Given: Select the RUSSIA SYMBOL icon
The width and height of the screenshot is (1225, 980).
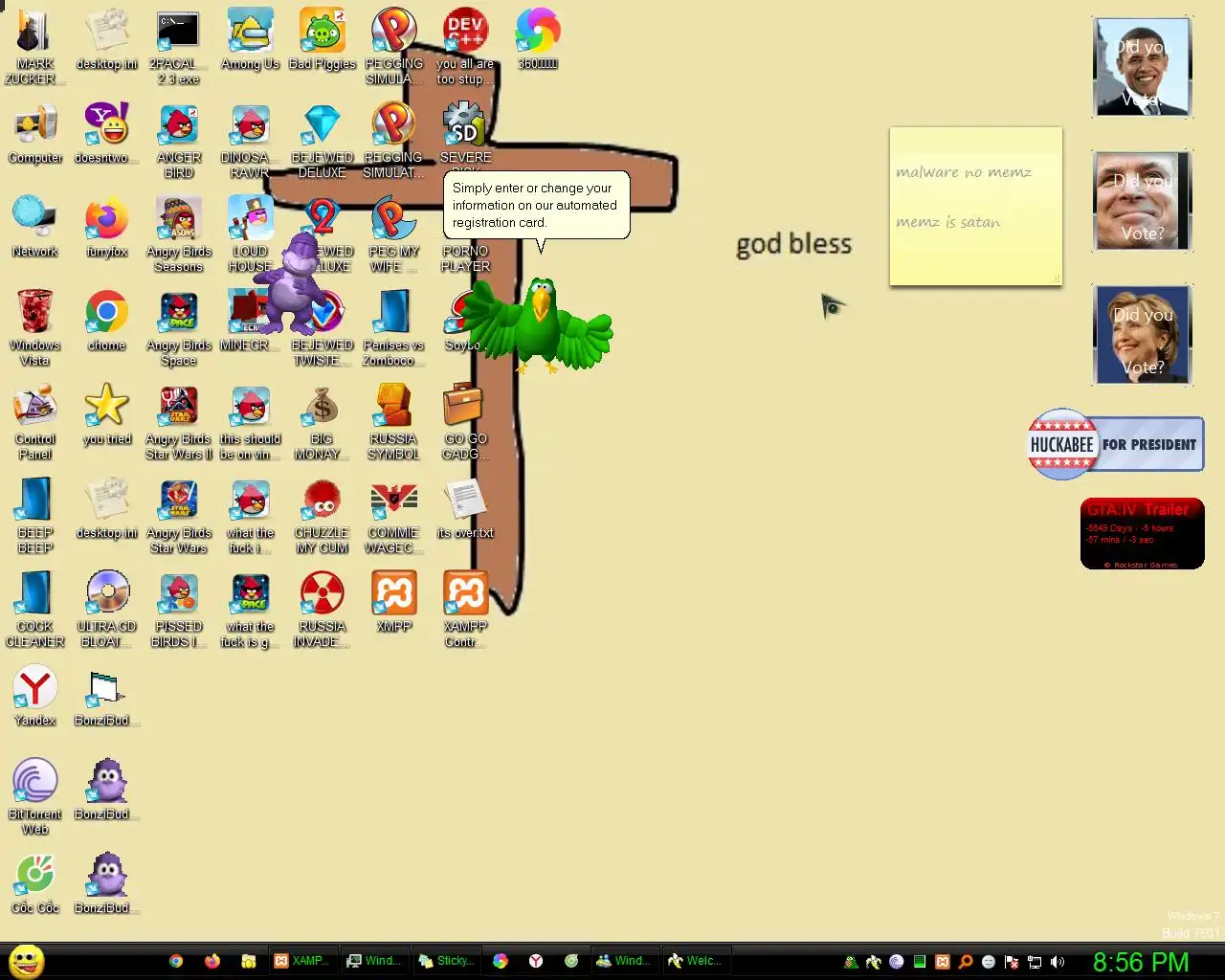Looking at the screenshot, I should coord(393,422).
